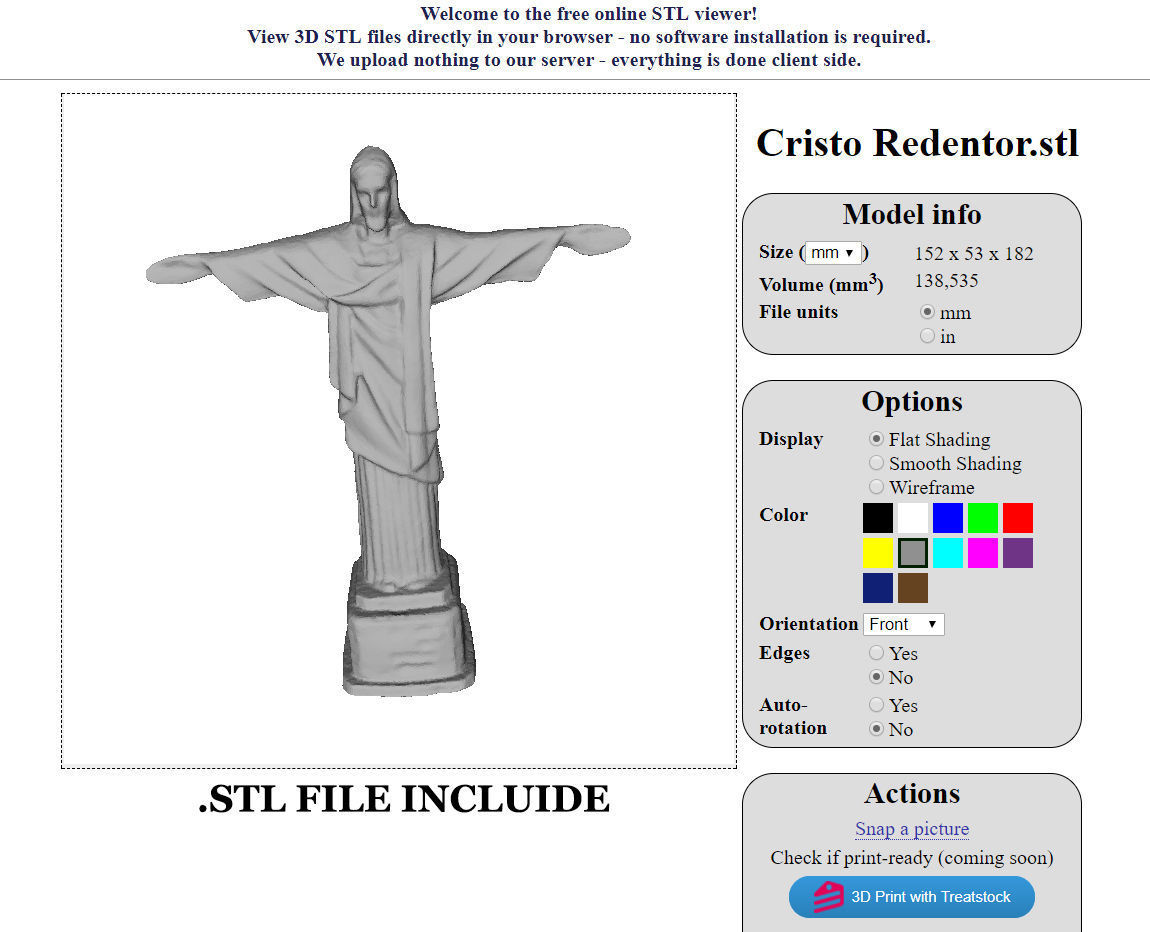Select inches as the file units

pyautogui.click(x=928, y=336)
